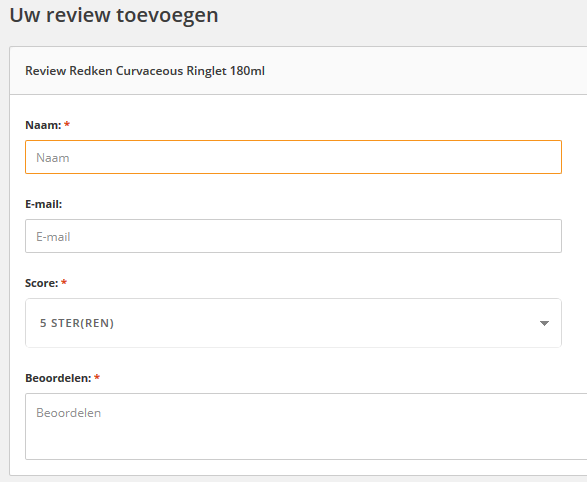Click the gray 'E-mail' placeholder text
The image size is (587, 482).
(53, 237)
